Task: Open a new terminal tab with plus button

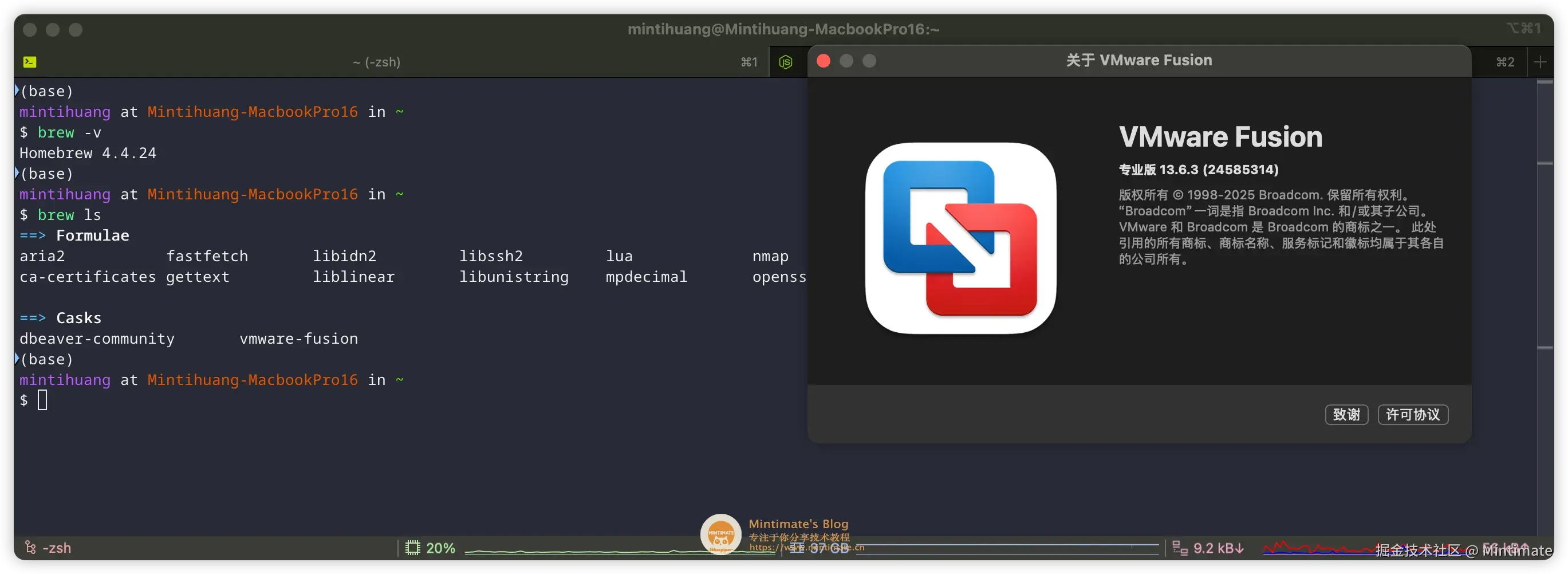Action: coord(1540,61)
